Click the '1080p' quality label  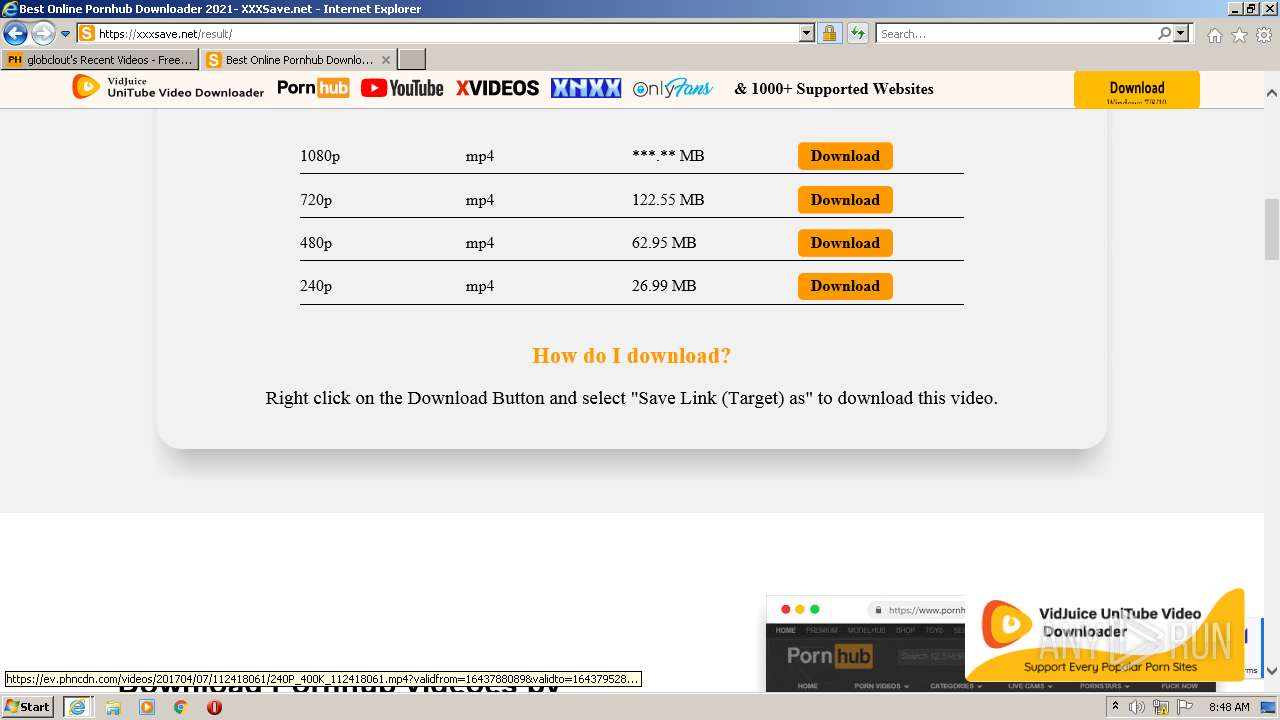click(x=320, y=156)
